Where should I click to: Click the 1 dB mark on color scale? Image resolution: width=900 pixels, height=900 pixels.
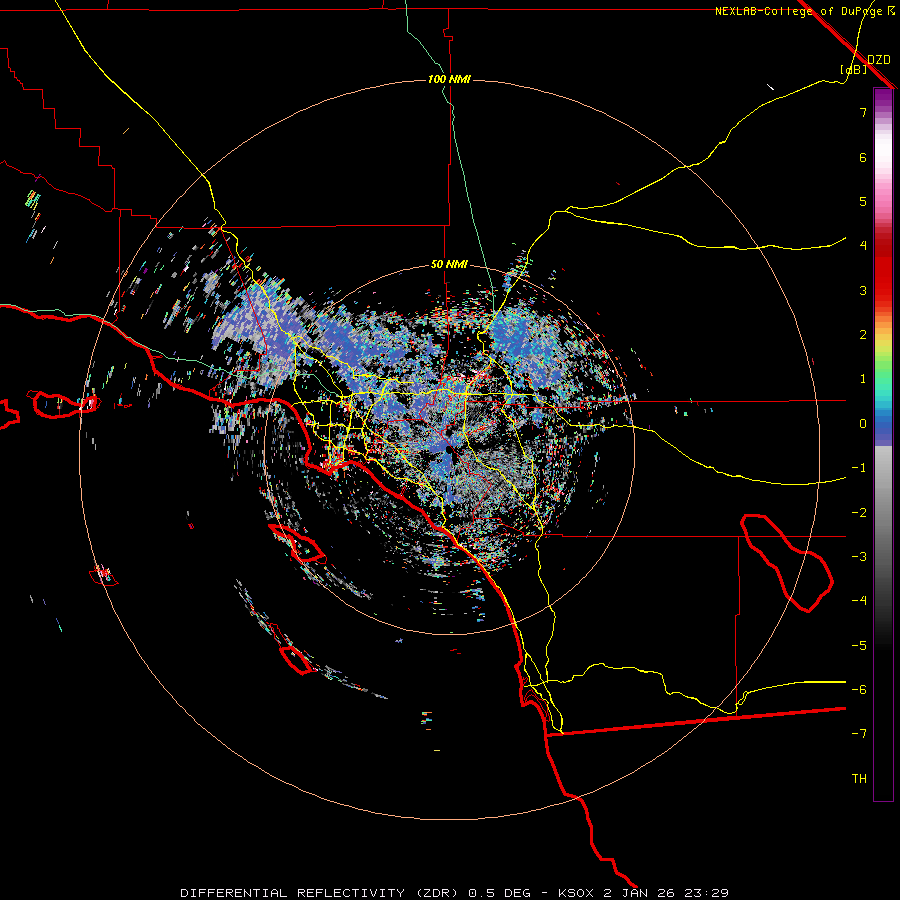coord(863,379)
